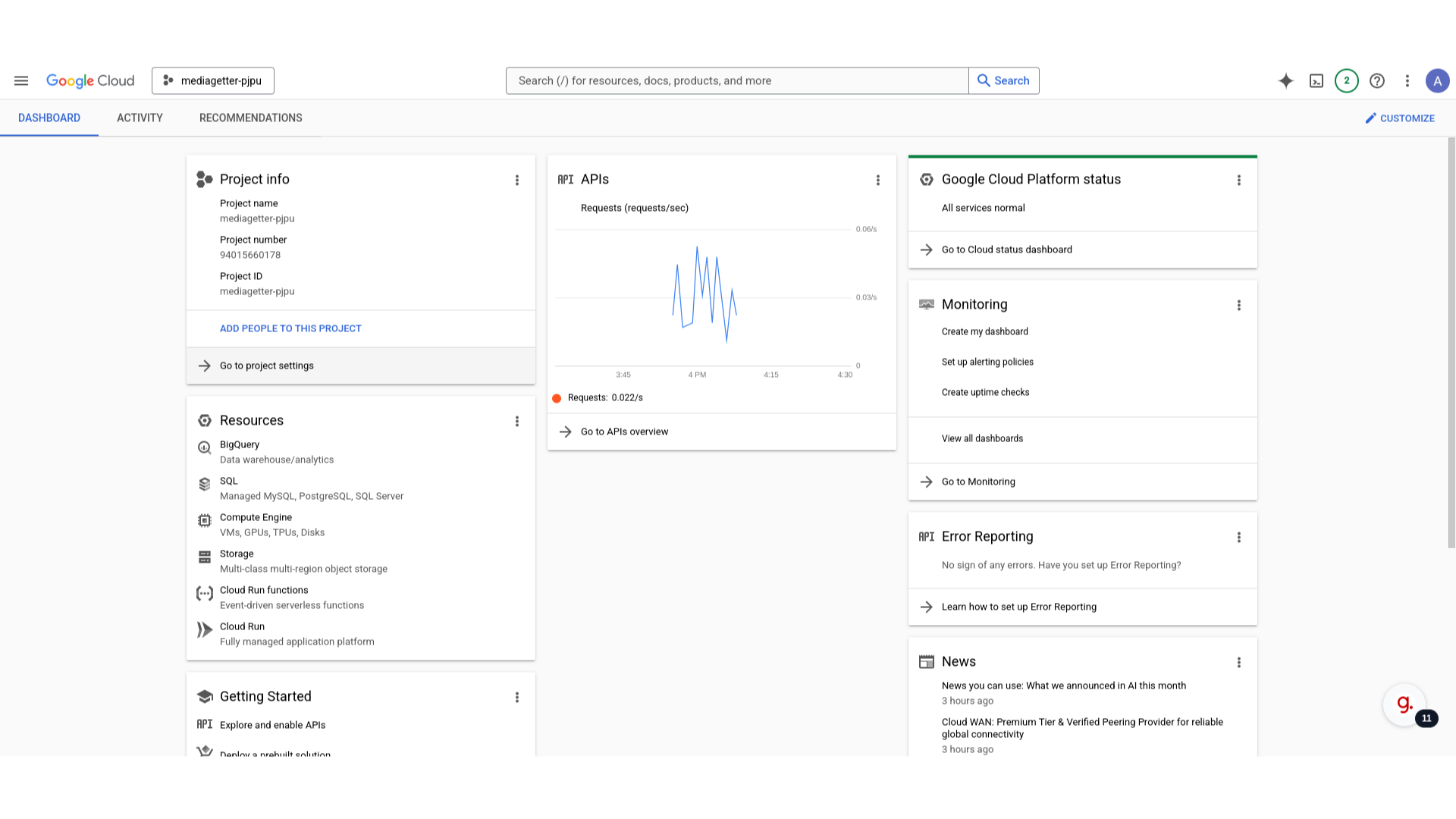This screenshot has height=819, width=1456.
Task: Open top bar three-dot settings menu
Action: pyautogui.click(x=1407, y=80)
